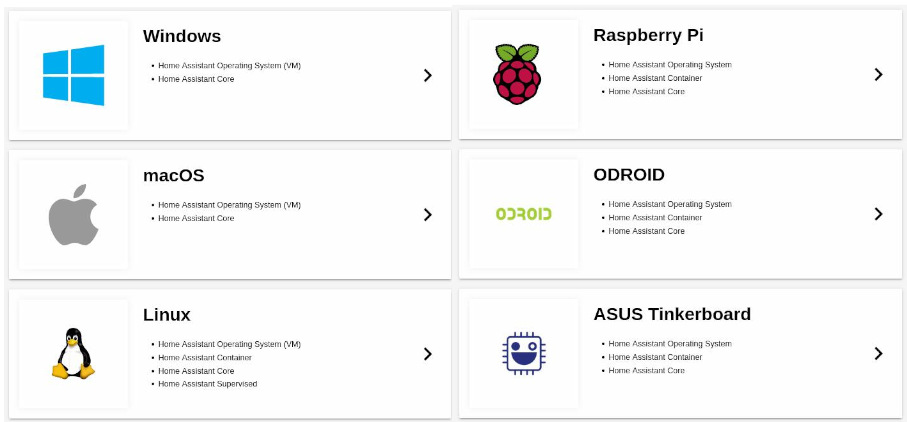907x422 pixels.
Task: Click the macOS title text
Action: pyautogui.click(x=174, y=175)
